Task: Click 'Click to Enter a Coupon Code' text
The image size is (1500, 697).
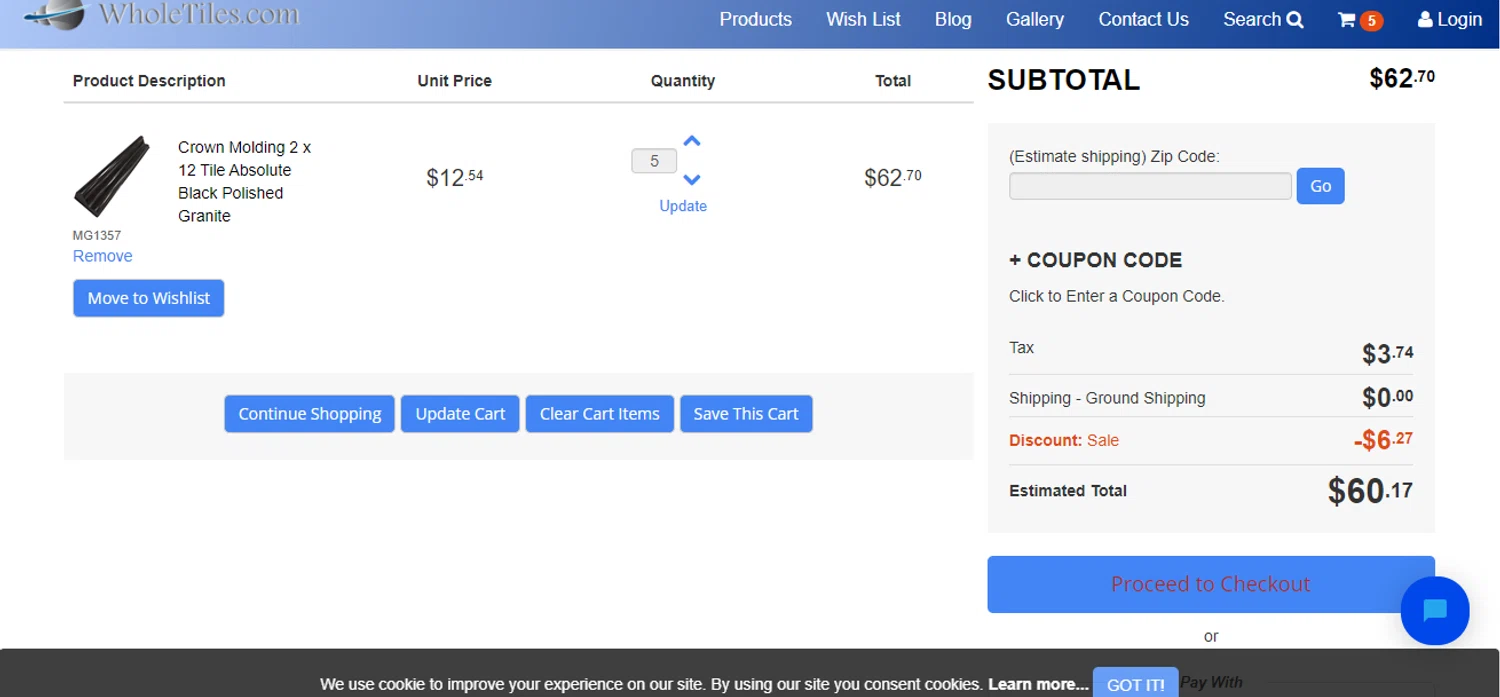Action: pyautogui.click(x=1117, y=296)
